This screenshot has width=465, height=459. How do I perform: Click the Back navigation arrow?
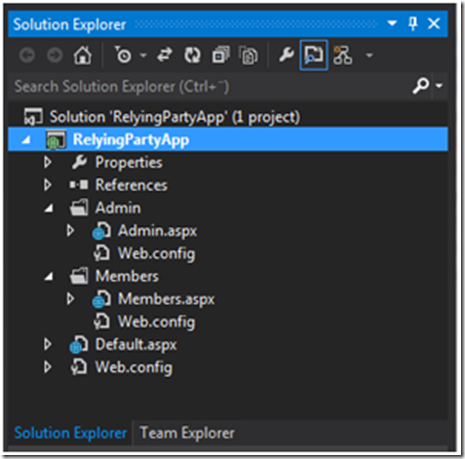point(27,55)
